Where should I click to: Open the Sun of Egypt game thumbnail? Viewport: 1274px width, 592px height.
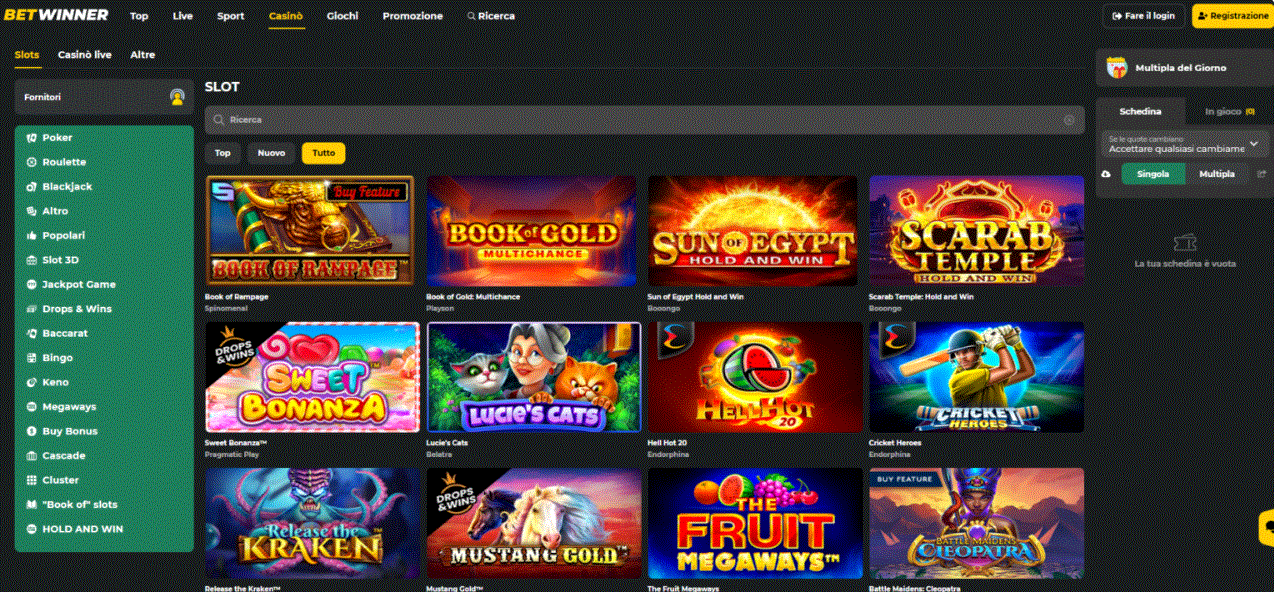(752, 232)
